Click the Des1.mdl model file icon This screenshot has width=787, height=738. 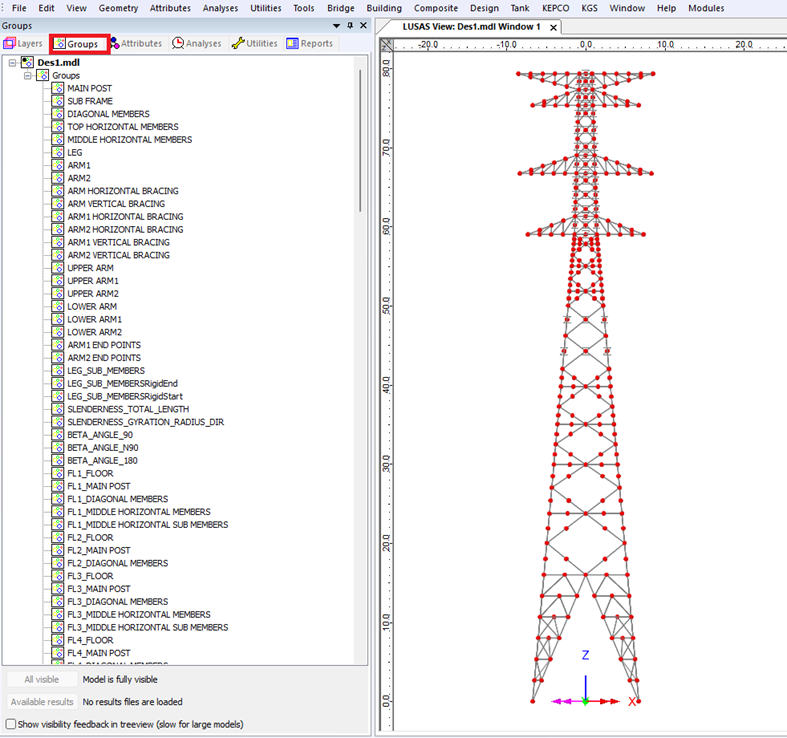point(27,62)
